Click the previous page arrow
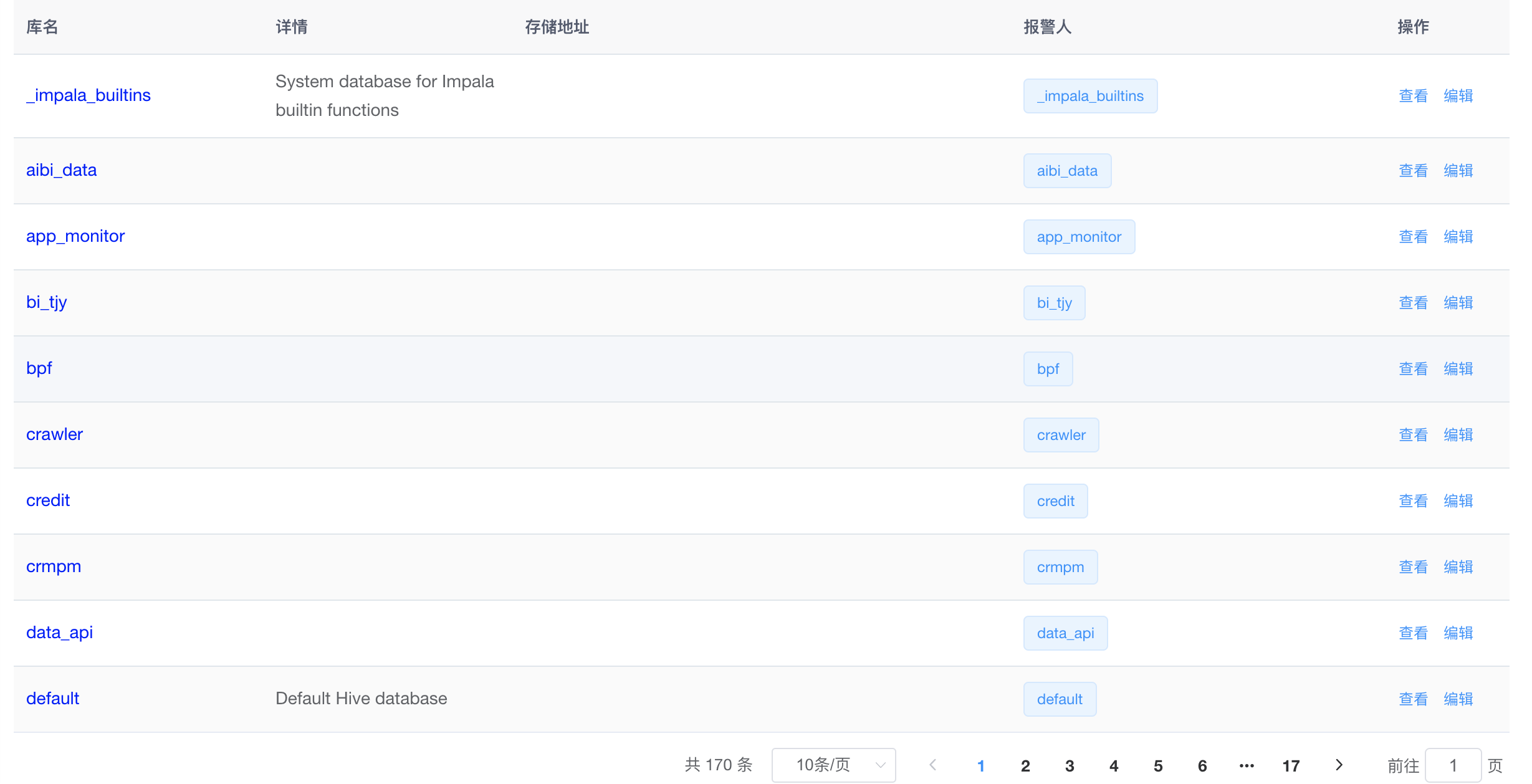 [932, 765]
